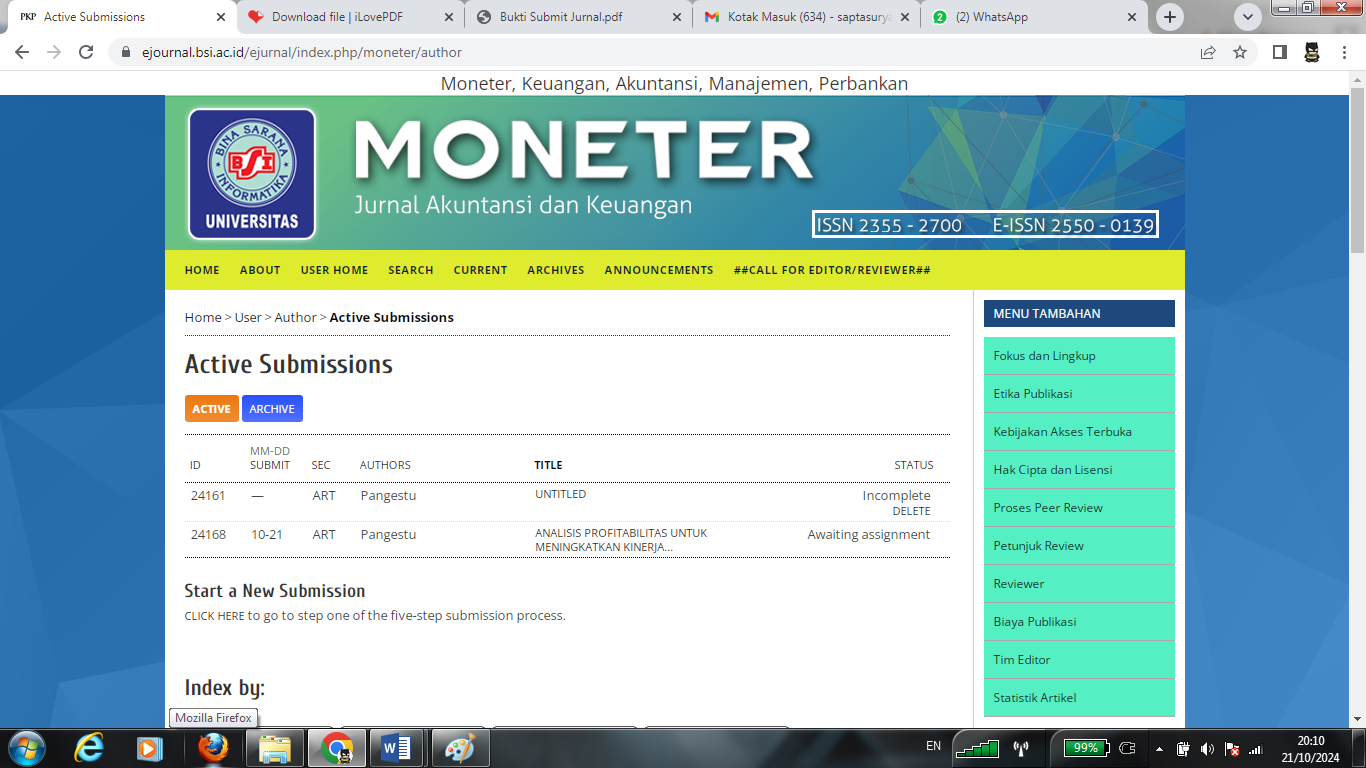This screenshot has width=1366, height=768.
Task: Switch to the WhatsApp tab
Action: pos(1035,17)
